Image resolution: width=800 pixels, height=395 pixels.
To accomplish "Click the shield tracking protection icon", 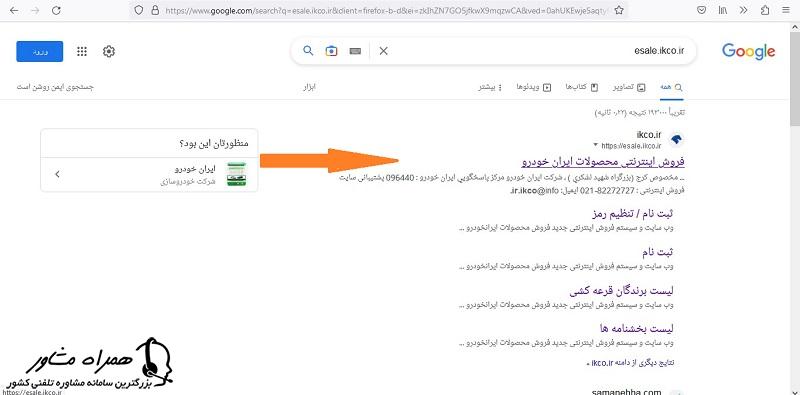I will click(138, 10).
